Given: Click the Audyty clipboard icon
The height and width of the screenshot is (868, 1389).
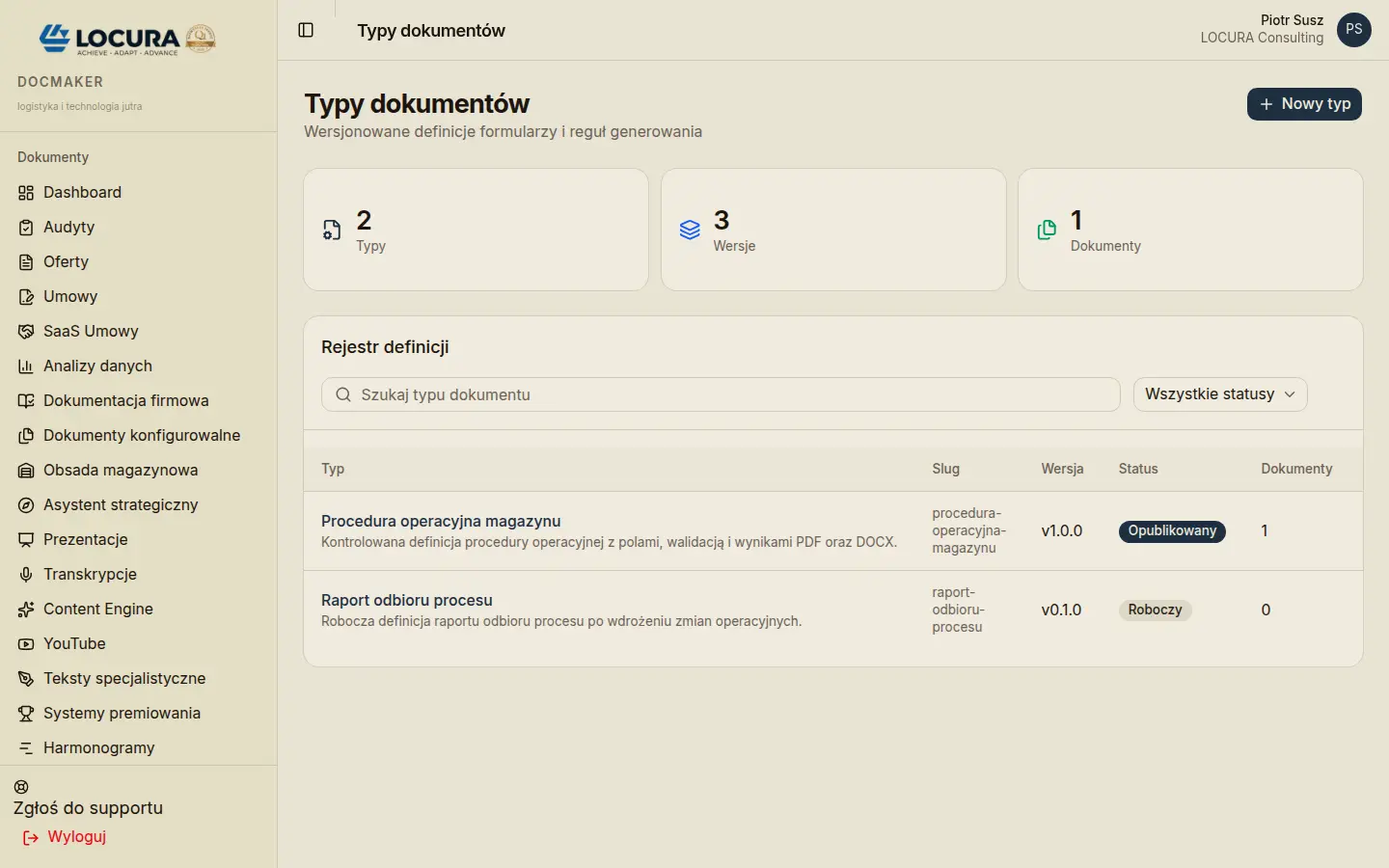Looking at the screenshot, I should click(x=26, y=228).
